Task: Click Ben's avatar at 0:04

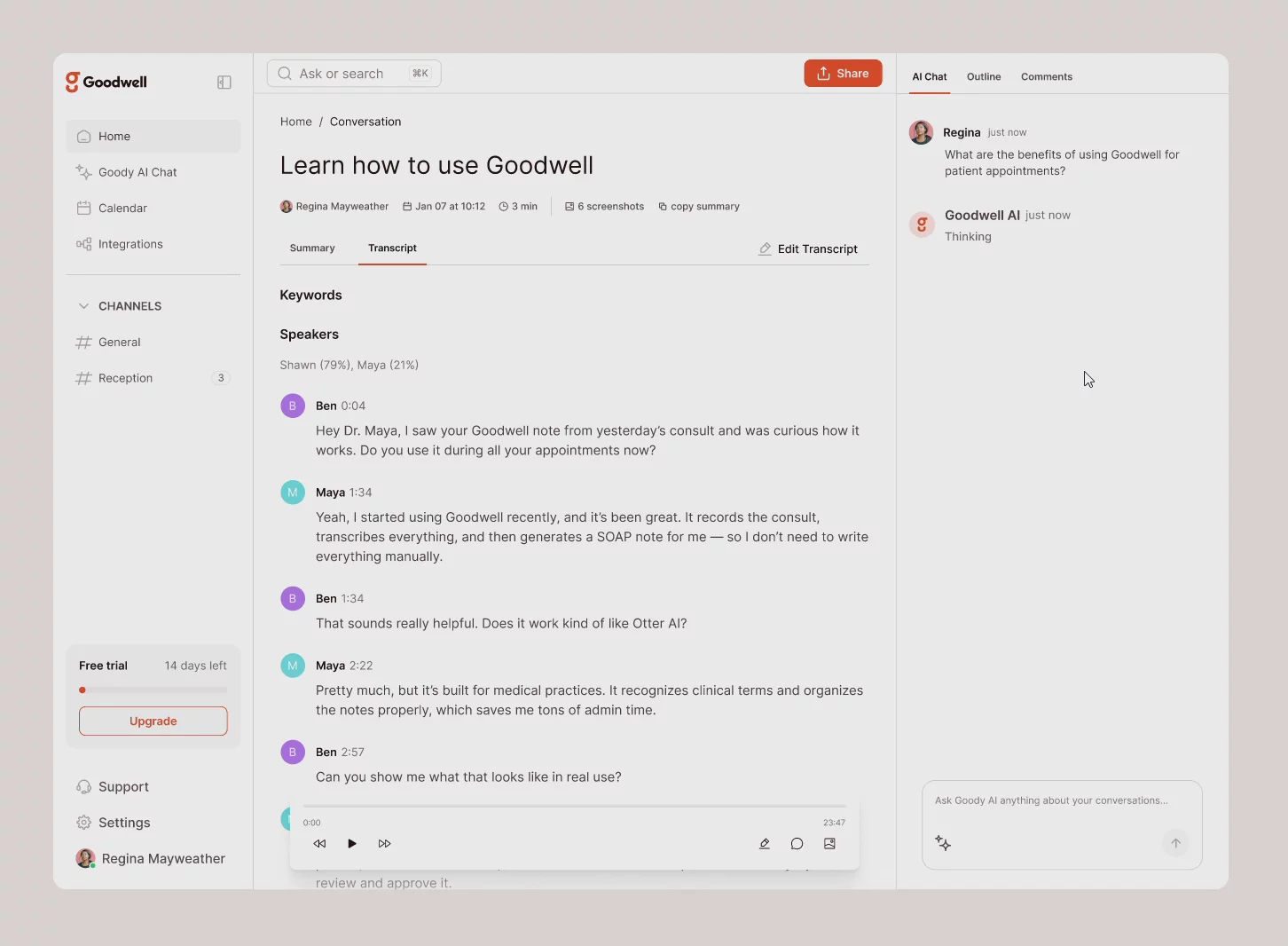Action: (293, 406)
